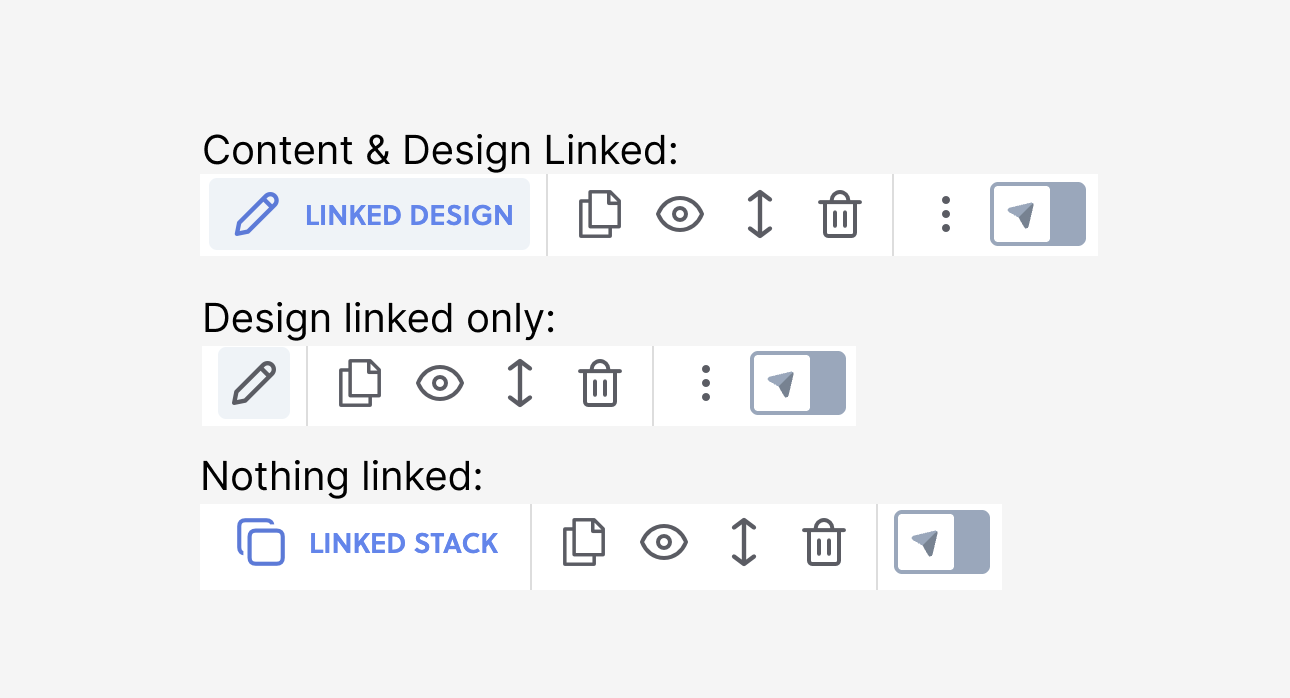The image size is (1290, 698).
Task: Select the pencil edit icon in Design linked toolbar
Action: pyautogui.click(x=253, y=384)
